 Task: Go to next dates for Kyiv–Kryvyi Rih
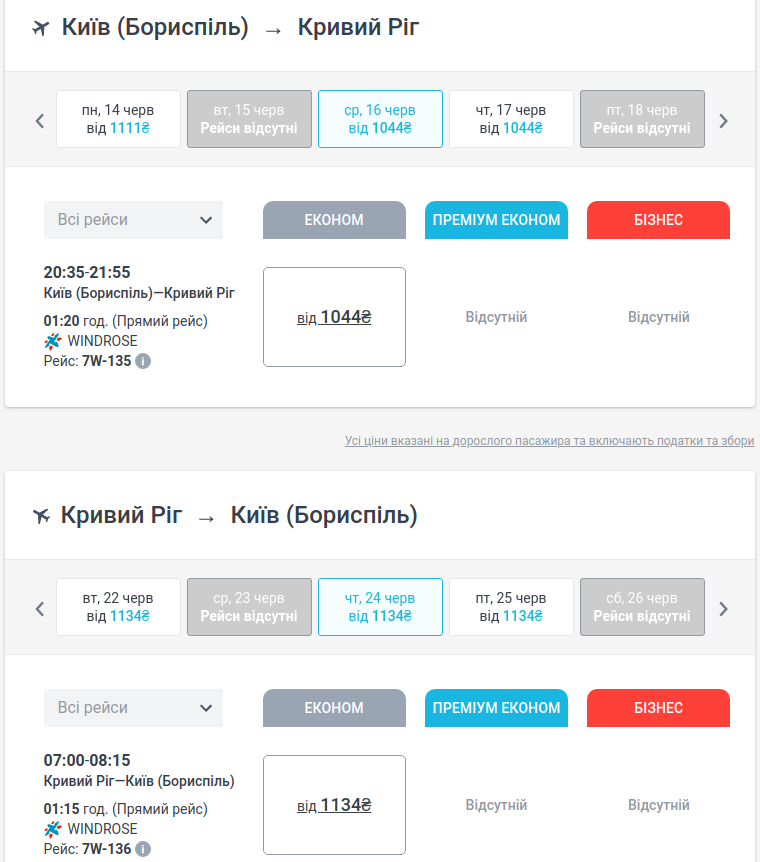click(x=724, y=121)
